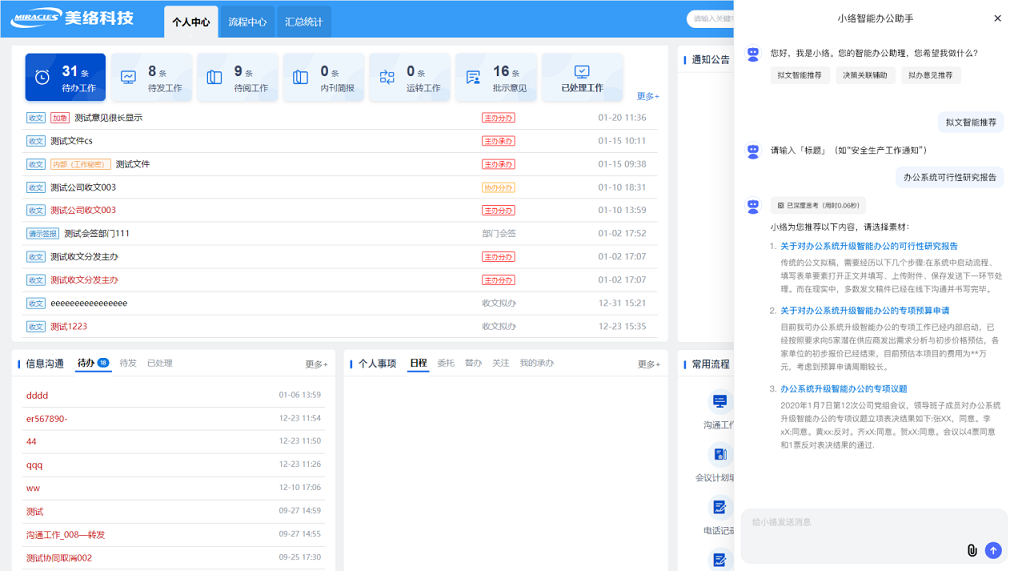
Task: Open the 待发工作 chart icon card
Action: click(x=128, y=78)
